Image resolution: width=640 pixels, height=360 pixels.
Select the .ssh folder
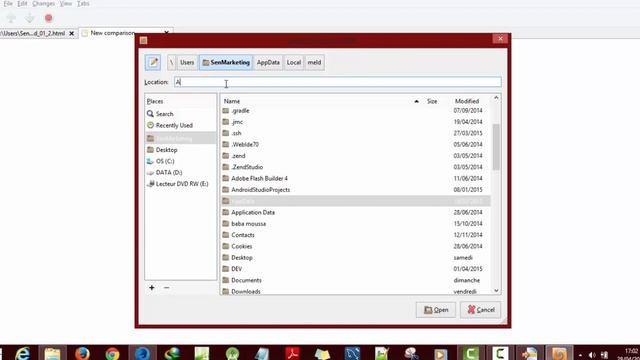click(355, 133)
